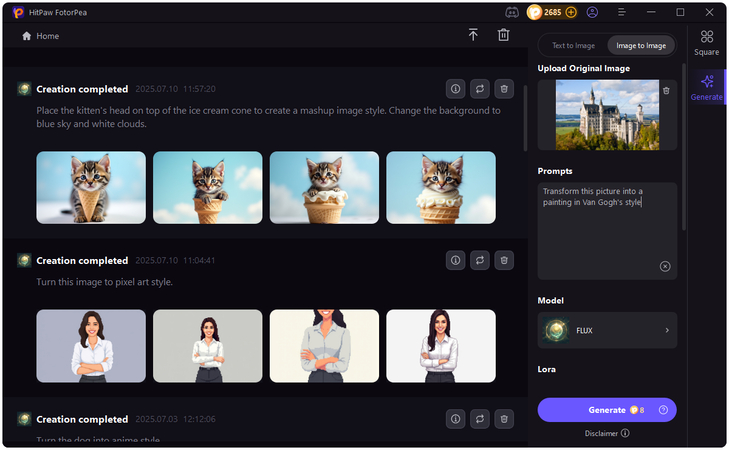The width and height of the screenshot is (729, 450).
Task: Click the 2025.07.10 11:57:20 timestamp
Action: (175, 89)
